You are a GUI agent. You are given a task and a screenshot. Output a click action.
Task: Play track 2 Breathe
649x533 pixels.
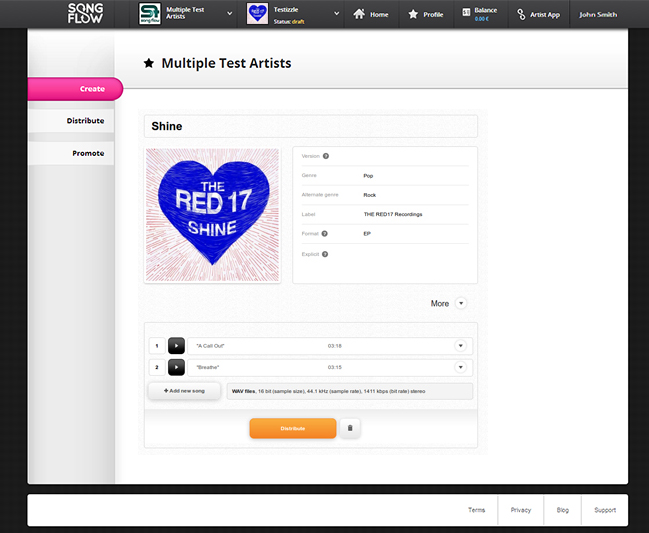point(176,367)
